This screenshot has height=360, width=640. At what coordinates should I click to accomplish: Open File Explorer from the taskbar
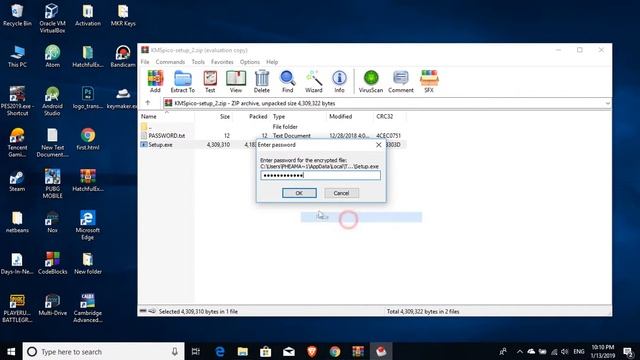[x=243, y=351]
